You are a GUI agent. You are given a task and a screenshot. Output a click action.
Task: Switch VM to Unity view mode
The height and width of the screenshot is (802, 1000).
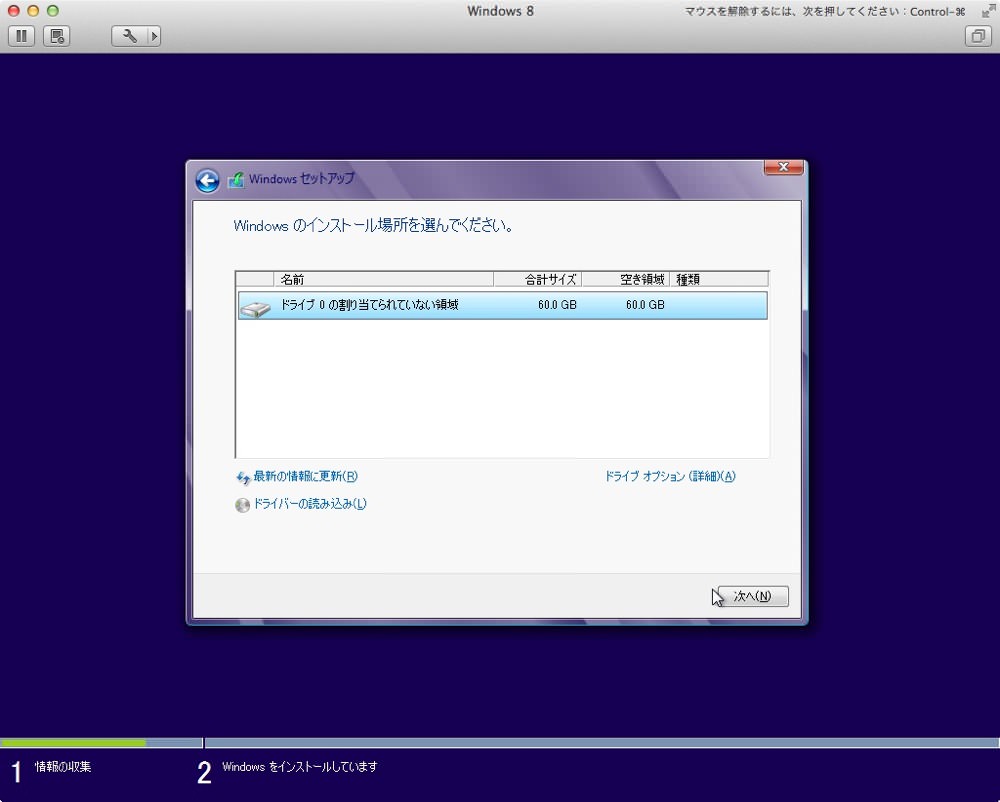pos(978,36)
